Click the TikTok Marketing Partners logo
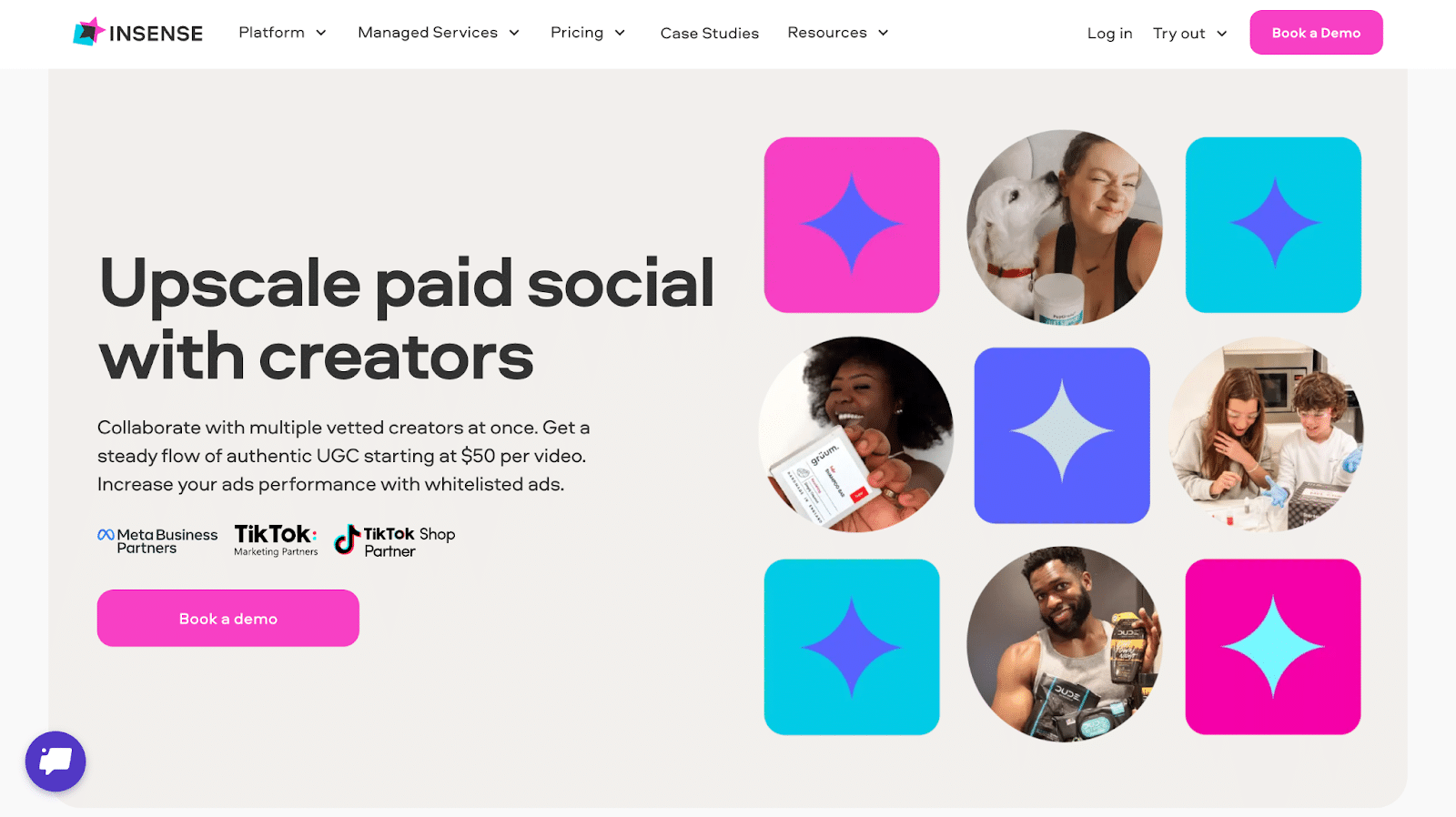This screenshot has width=1456, height=817. tap(276, 540)
